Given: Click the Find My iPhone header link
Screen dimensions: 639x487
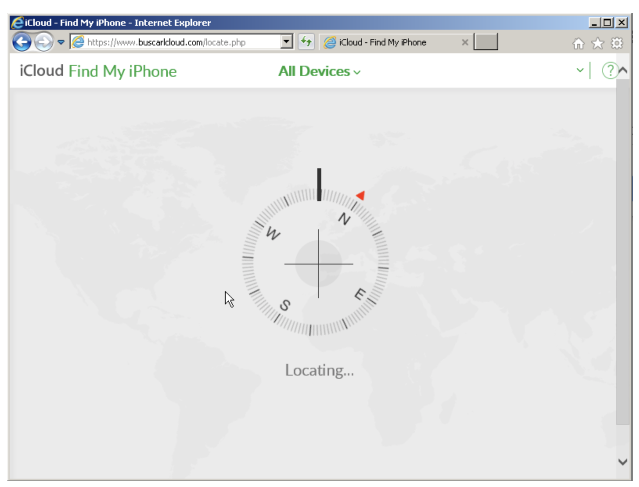Looking at the screenshot, I should coord(123,71).
